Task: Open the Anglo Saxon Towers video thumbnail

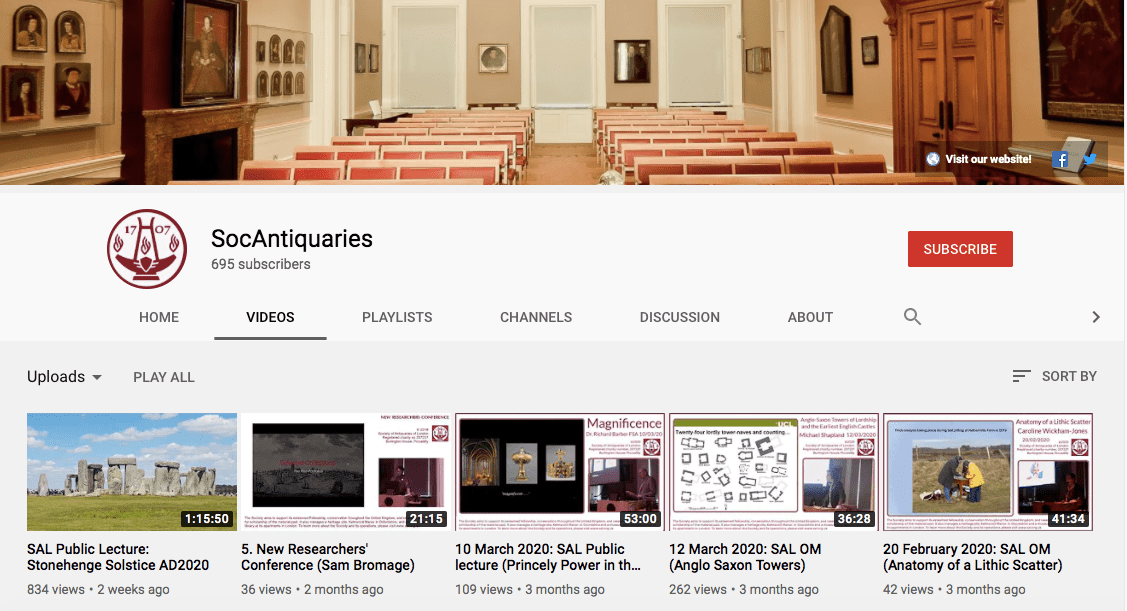Action: [x=773, y=471]
